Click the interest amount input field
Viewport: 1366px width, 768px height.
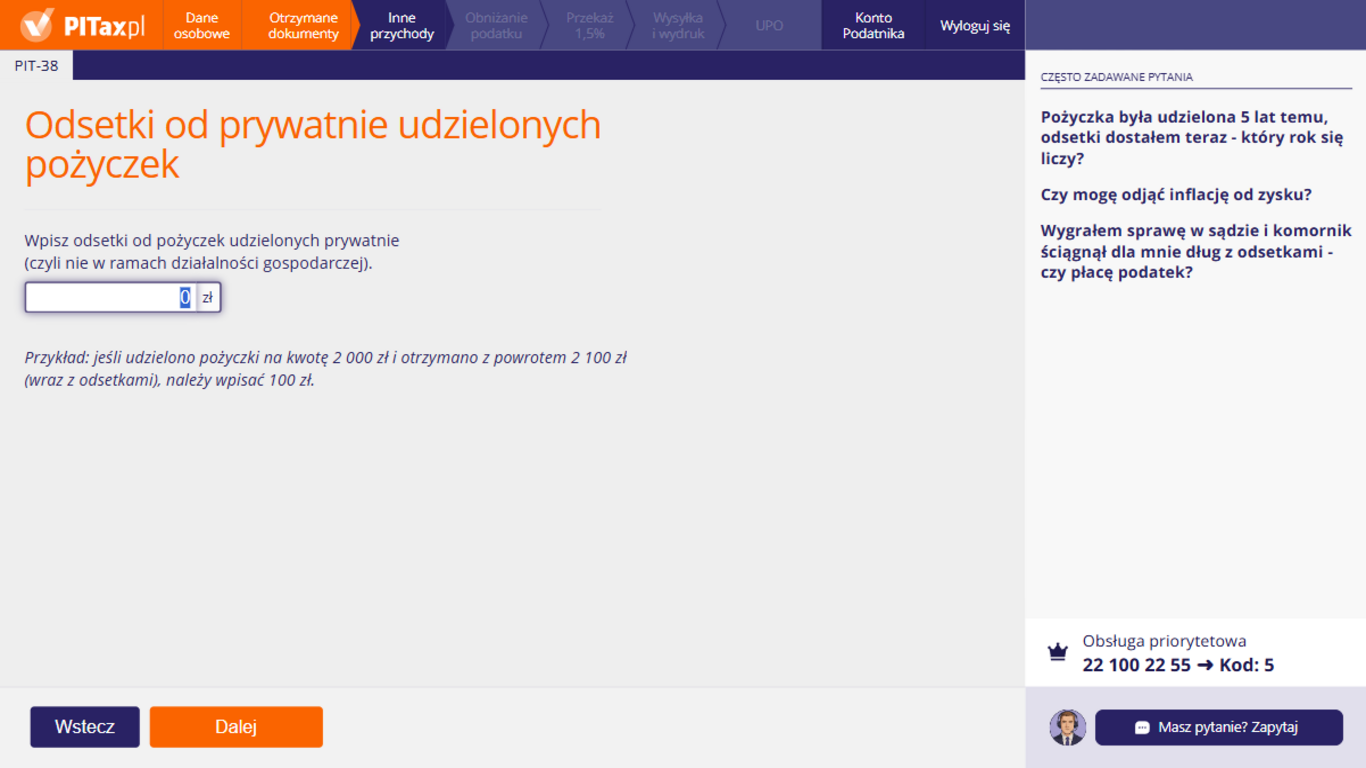[x=110, y=296]
